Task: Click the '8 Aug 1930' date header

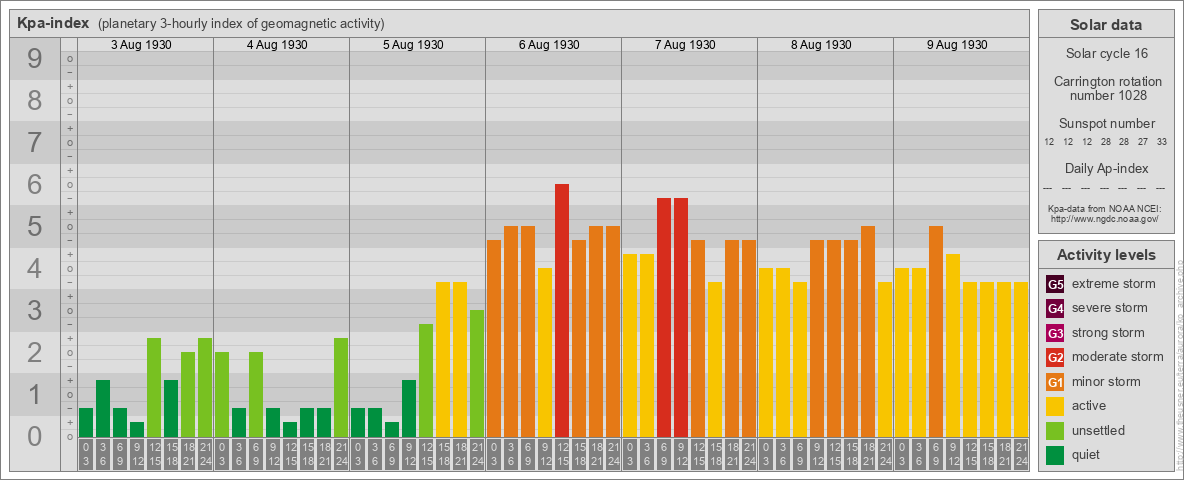Action: click(821, 45)
